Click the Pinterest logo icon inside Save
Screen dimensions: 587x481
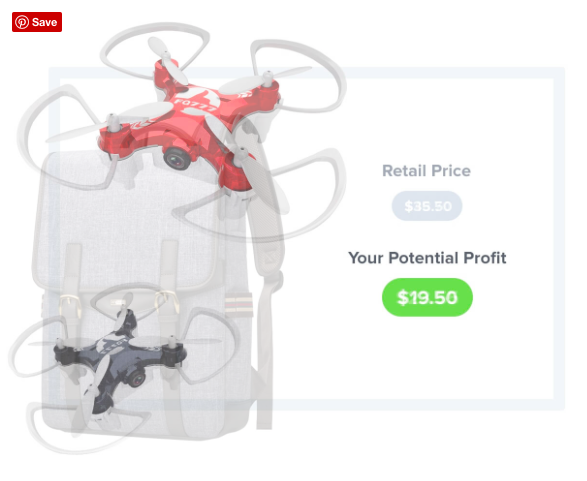[22, 22]
